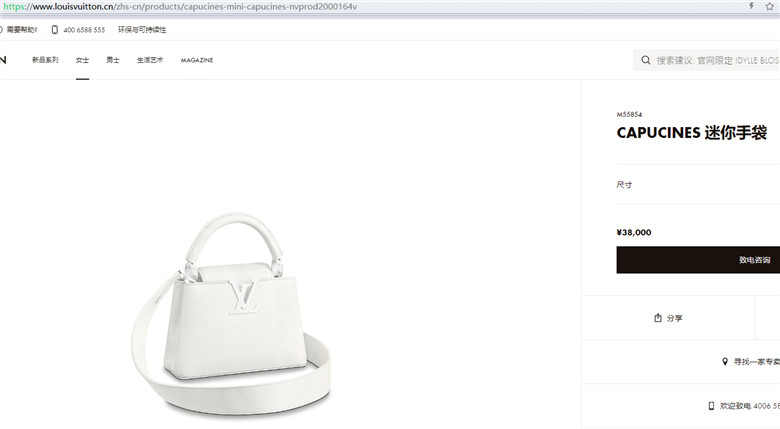
Task: Click the lightning bolt icon in address bar
Action: point(751,6)
